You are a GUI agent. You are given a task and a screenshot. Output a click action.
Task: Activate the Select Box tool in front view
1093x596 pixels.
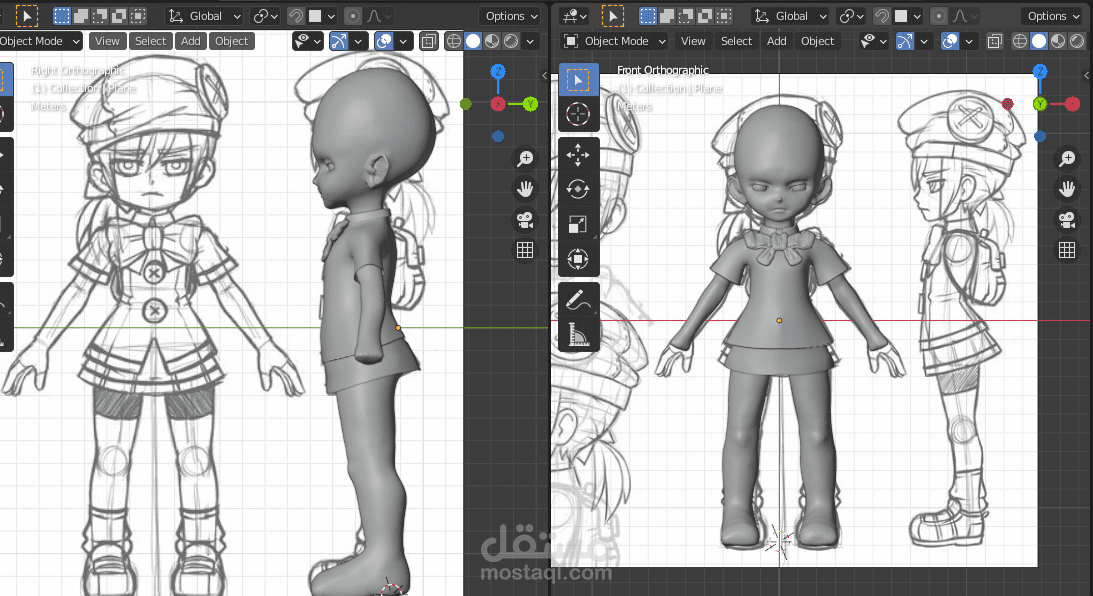[578, 79]
